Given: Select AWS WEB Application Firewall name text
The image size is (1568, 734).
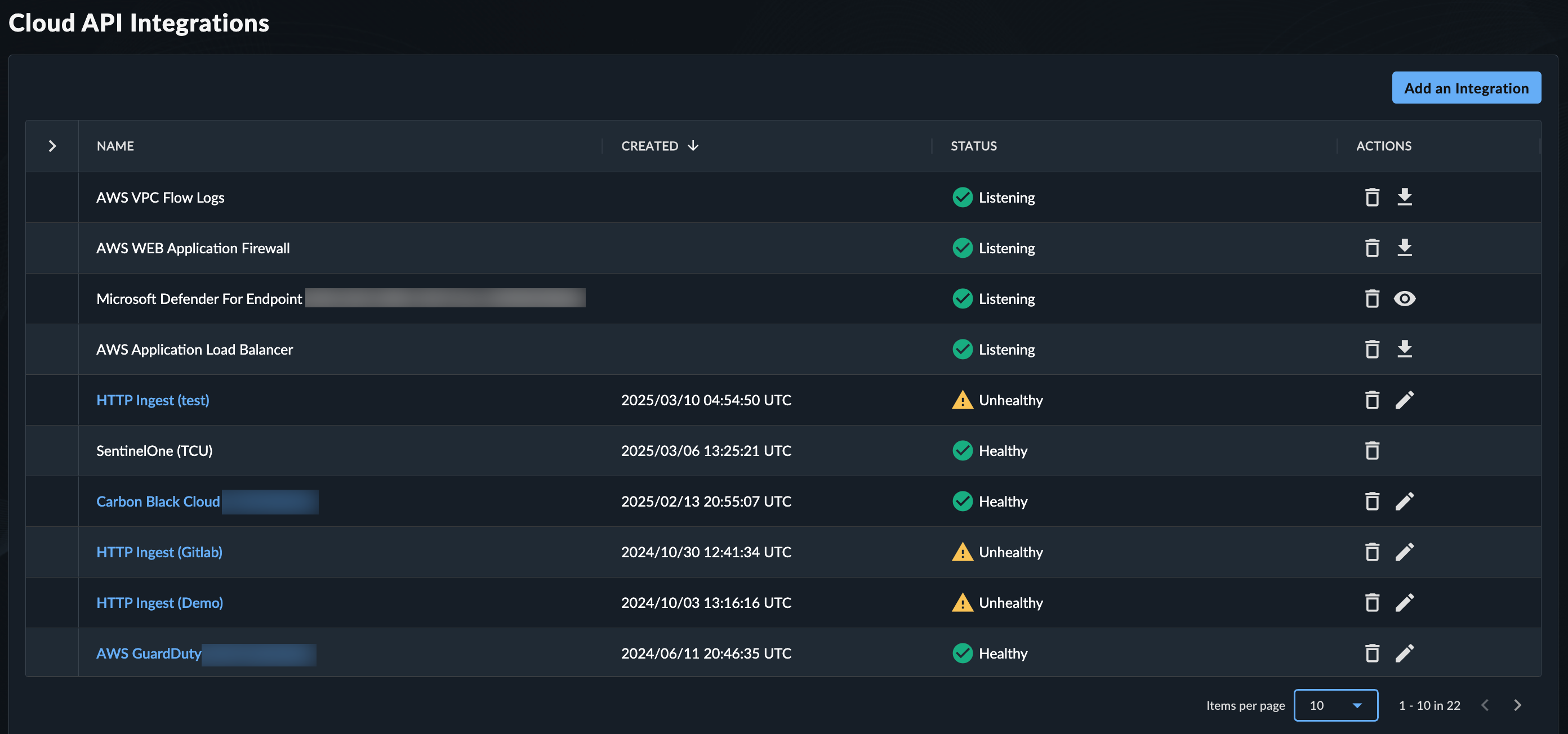Looking at the screenshot, I should pyautogui.click(x=193, y=248).
